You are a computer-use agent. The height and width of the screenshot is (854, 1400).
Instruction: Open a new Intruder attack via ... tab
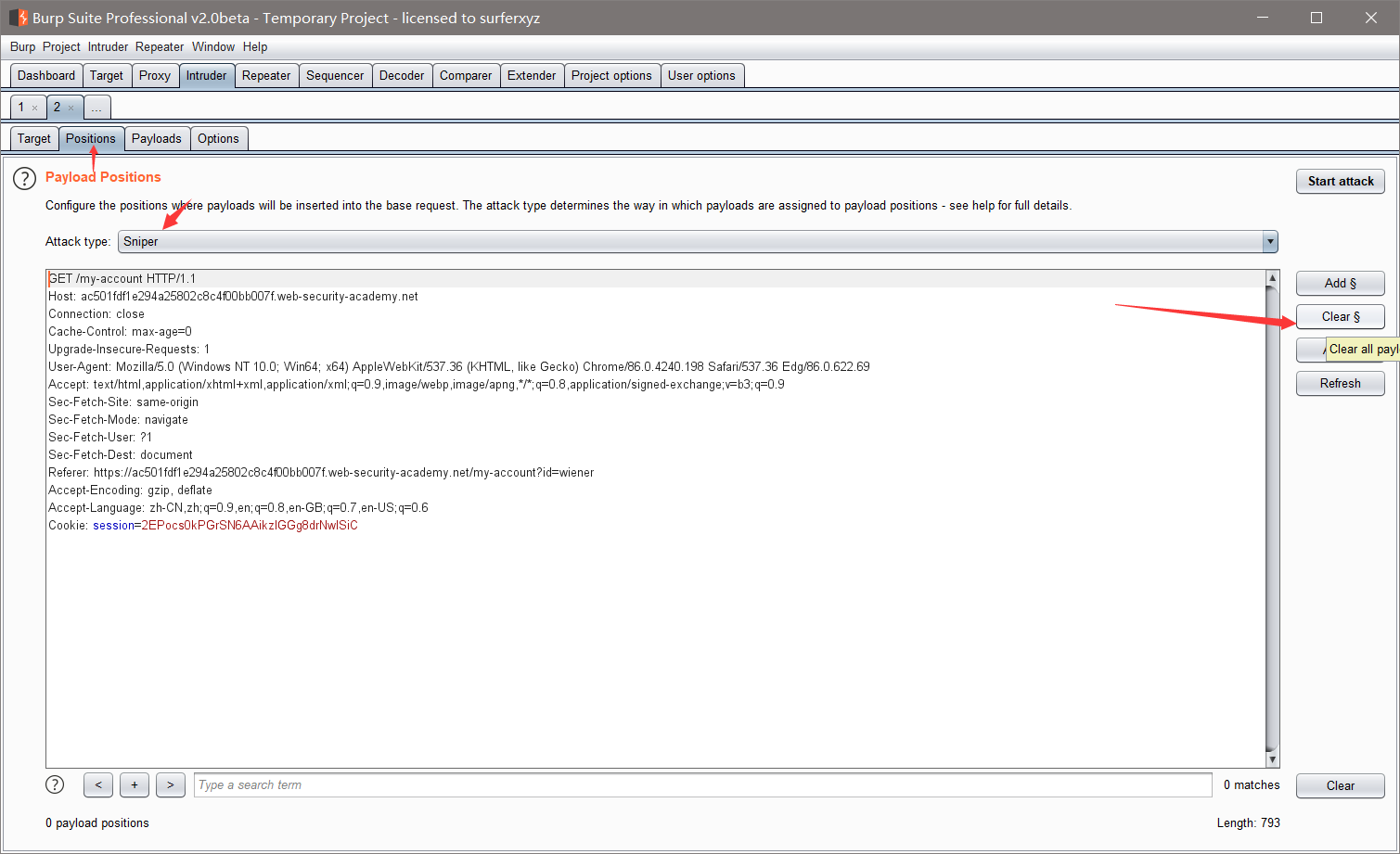[x=96, y=107]
